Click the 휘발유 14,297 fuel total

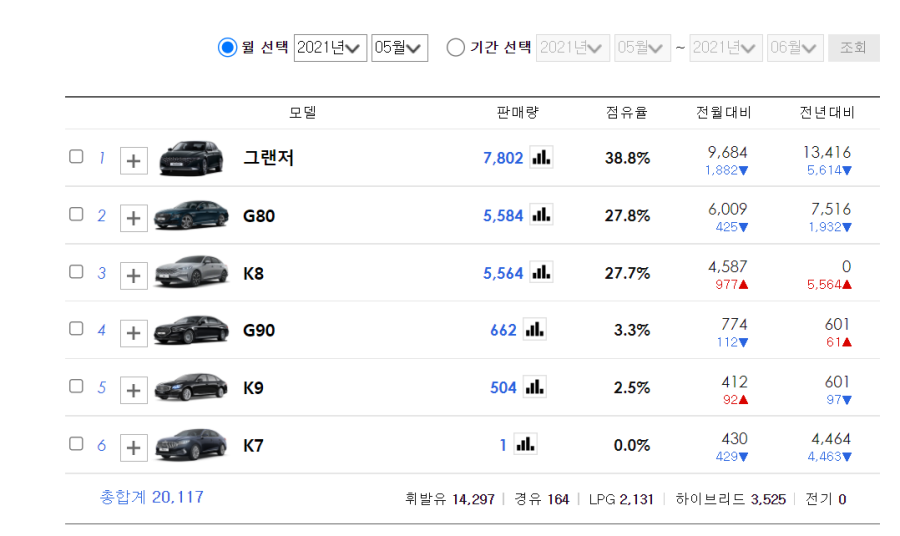point(450,499)
